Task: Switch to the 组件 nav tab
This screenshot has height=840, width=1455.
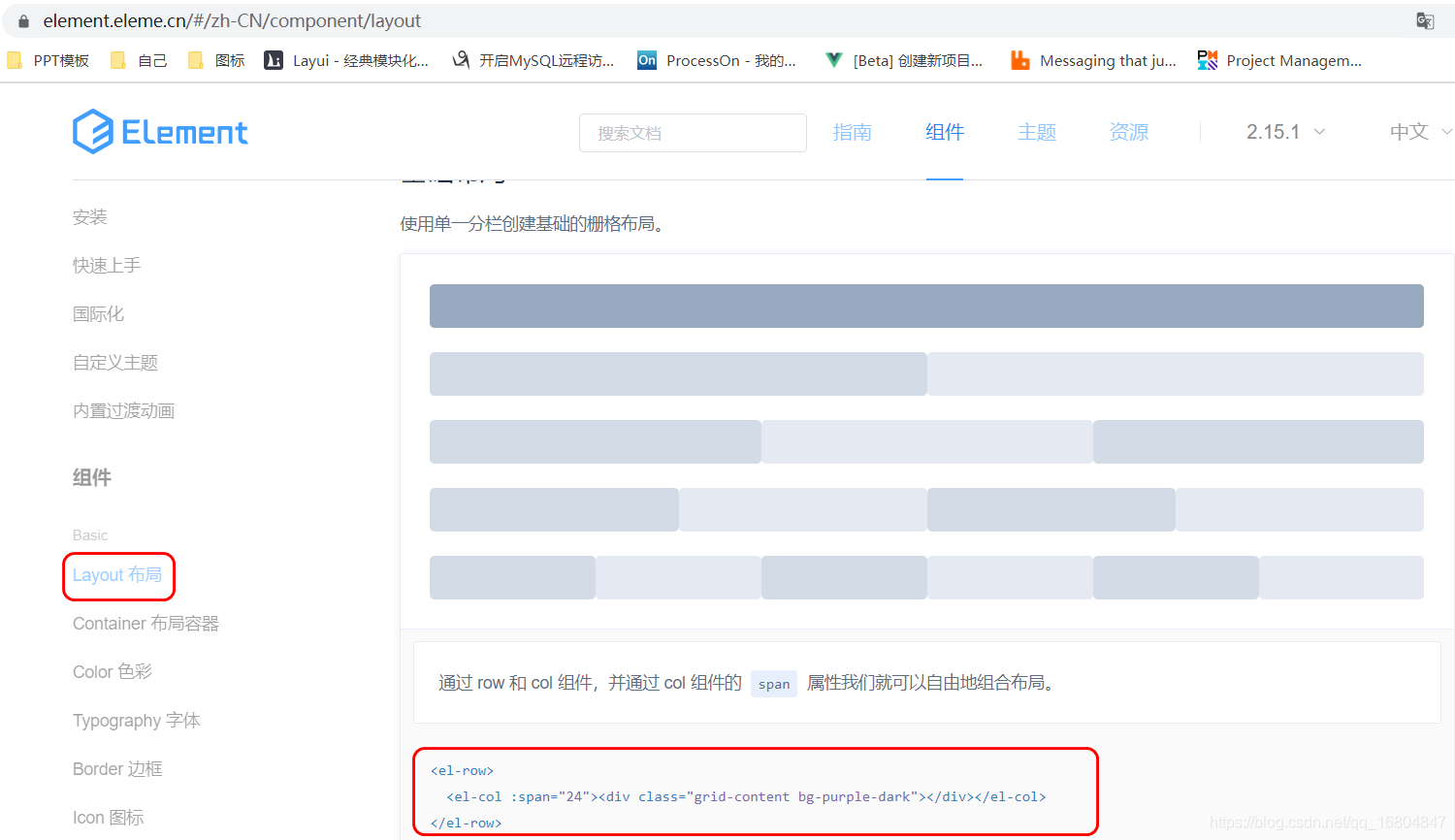Action: point(945,132)
